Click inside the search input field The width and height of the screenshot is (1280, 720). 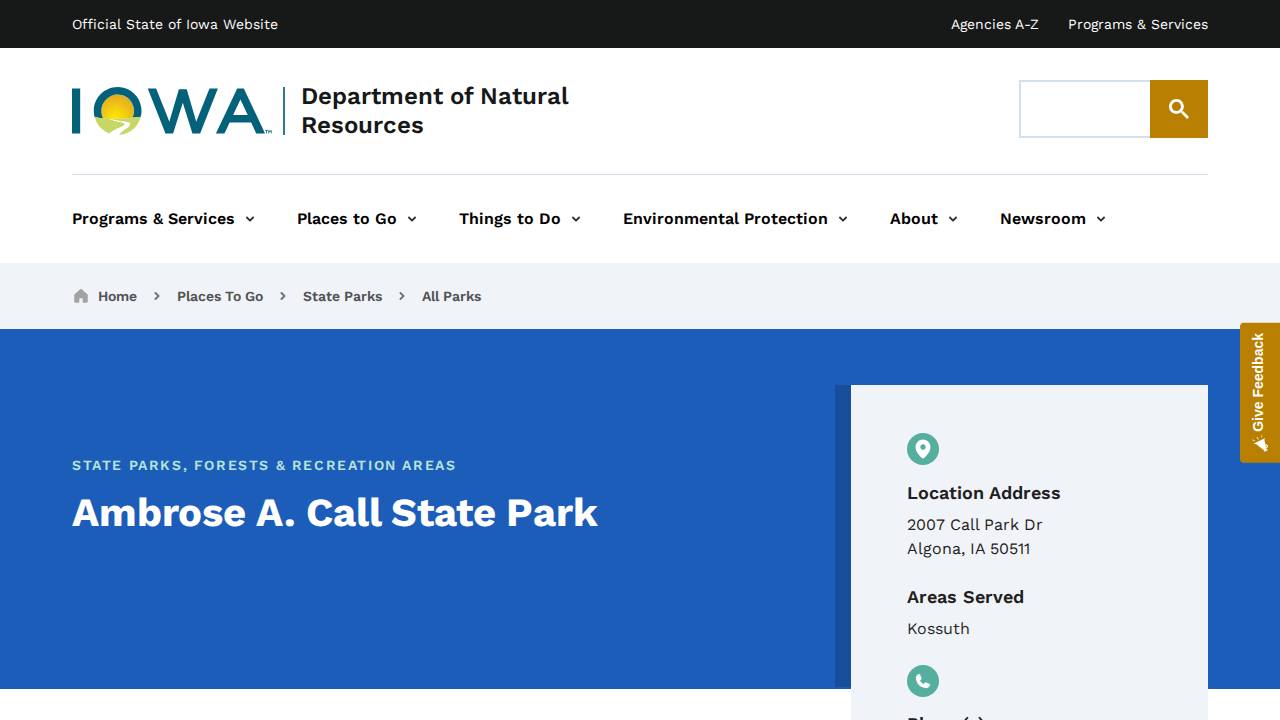click(1084, 109)
